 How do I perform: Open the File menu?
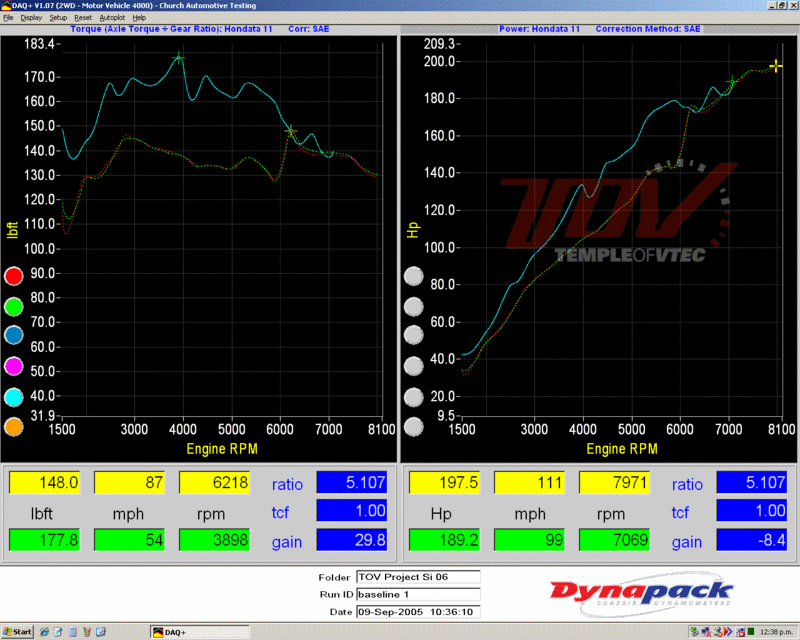coord(8,17)
